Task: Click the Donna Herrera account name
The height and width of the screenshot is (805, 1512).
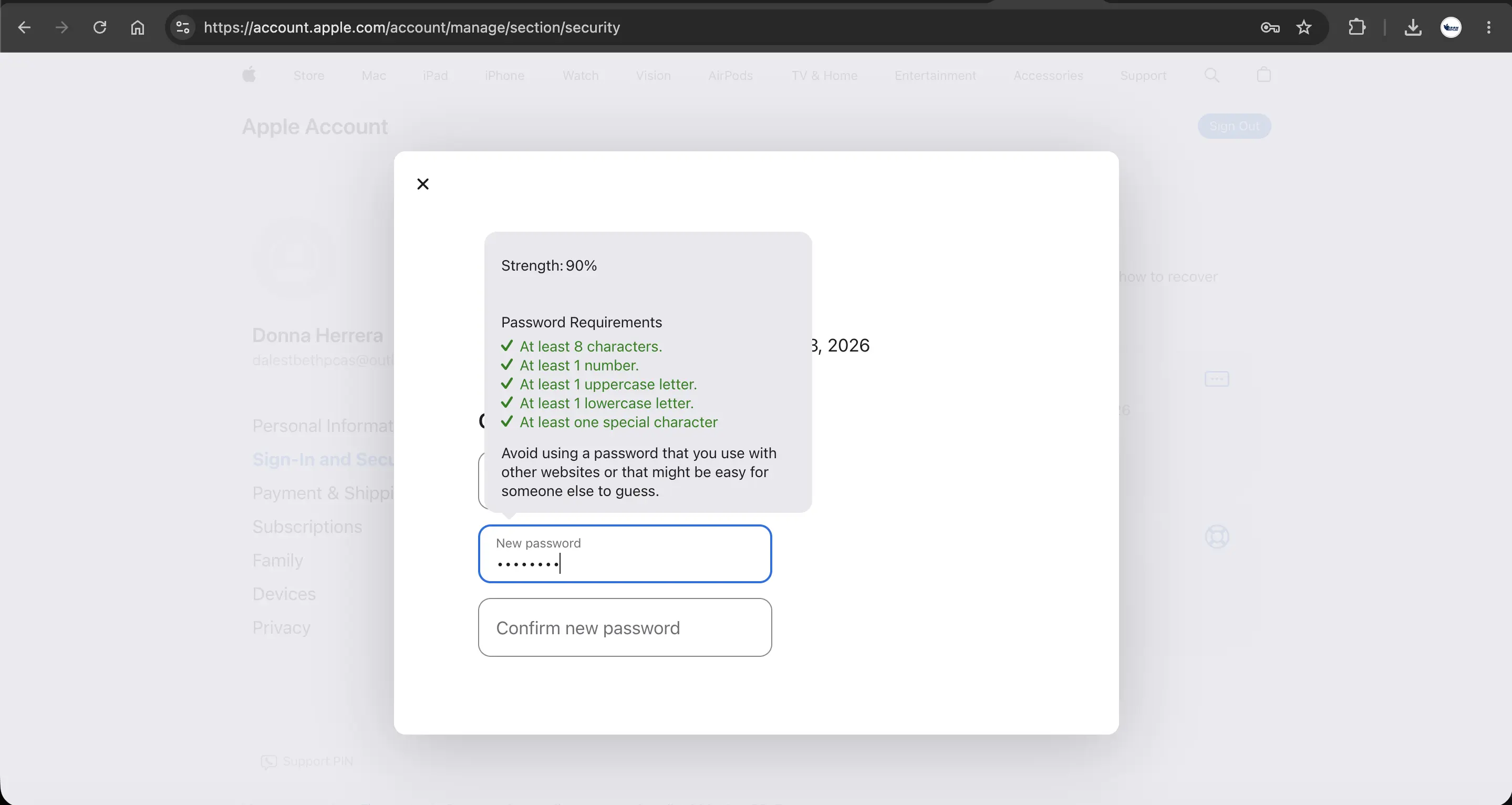Action: 317,335
